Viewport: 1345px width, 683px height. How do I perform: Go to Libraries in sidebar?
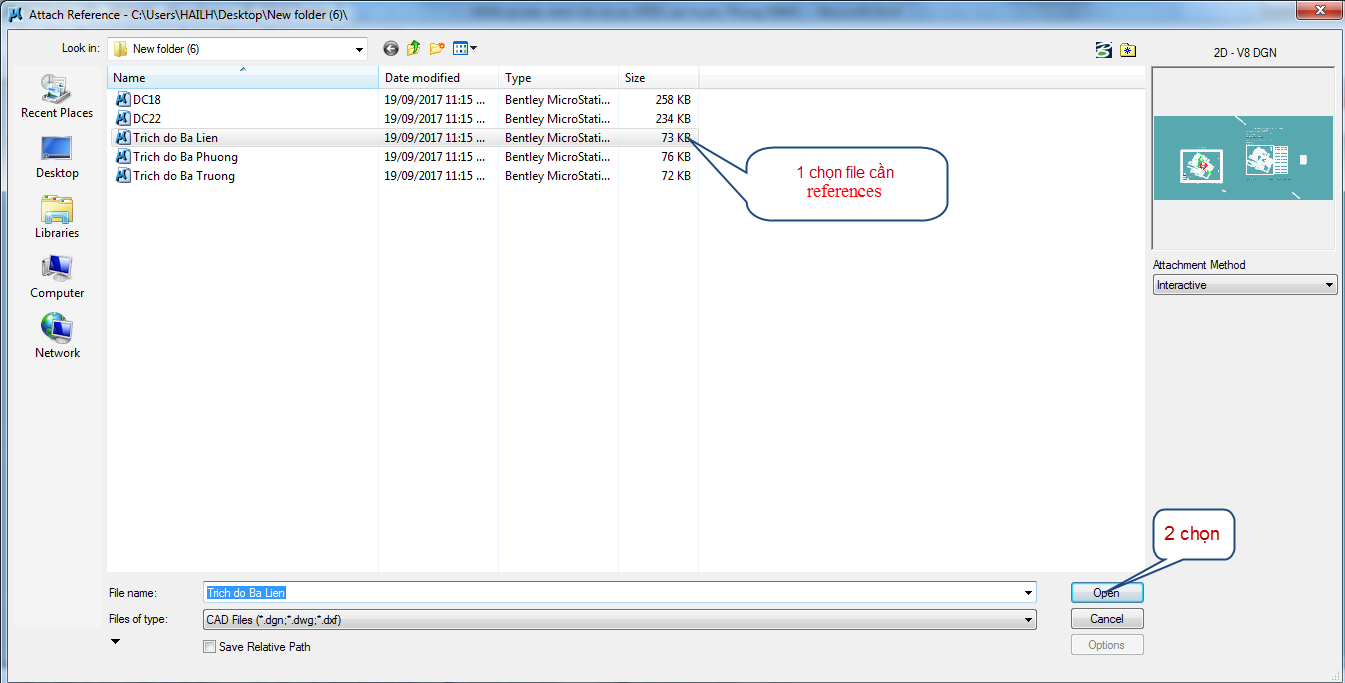(x=57, y=217)
